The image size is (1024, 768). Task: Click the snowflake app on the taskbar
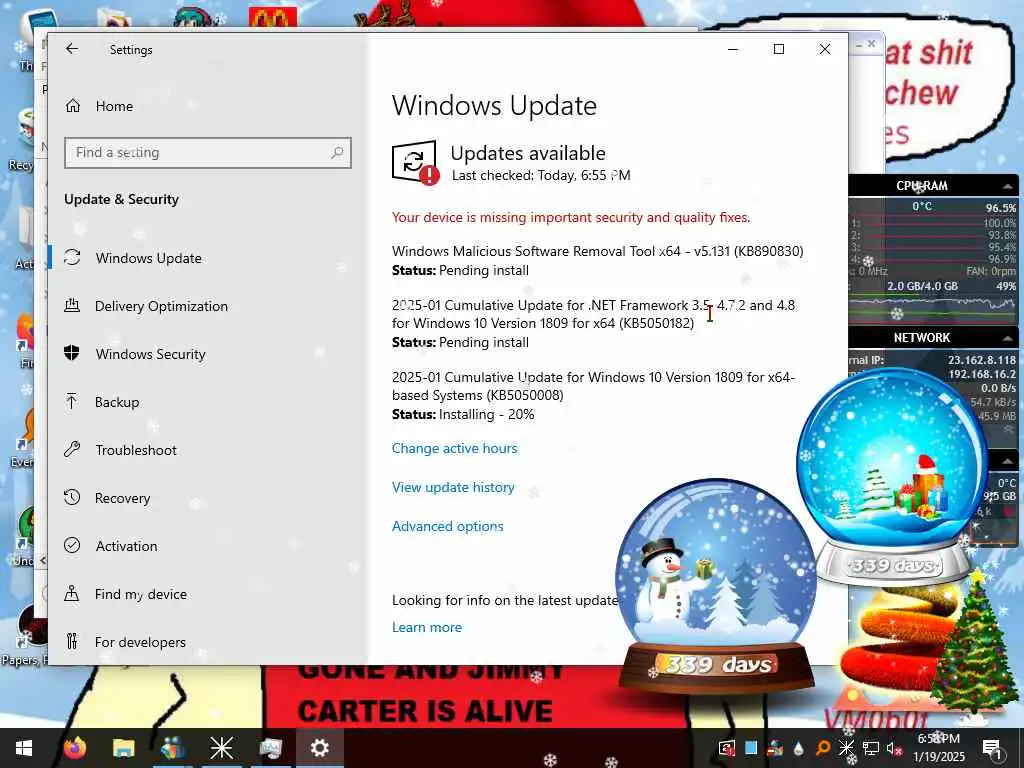click(x=221, y=748)
